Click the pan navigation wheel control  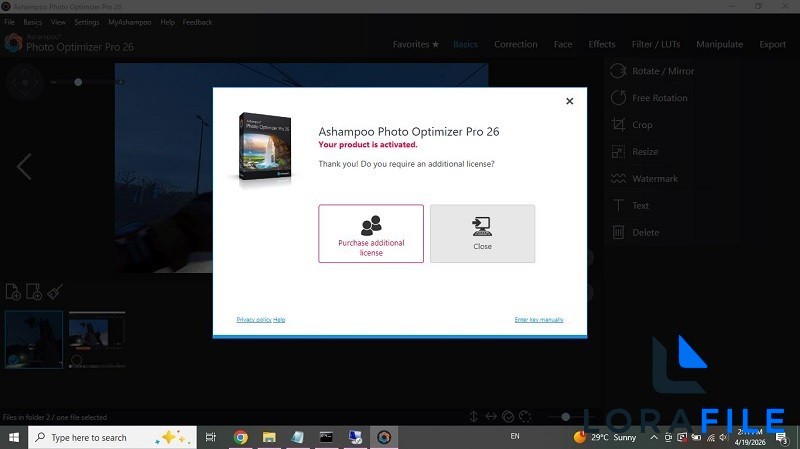click(x=24, y=82)
